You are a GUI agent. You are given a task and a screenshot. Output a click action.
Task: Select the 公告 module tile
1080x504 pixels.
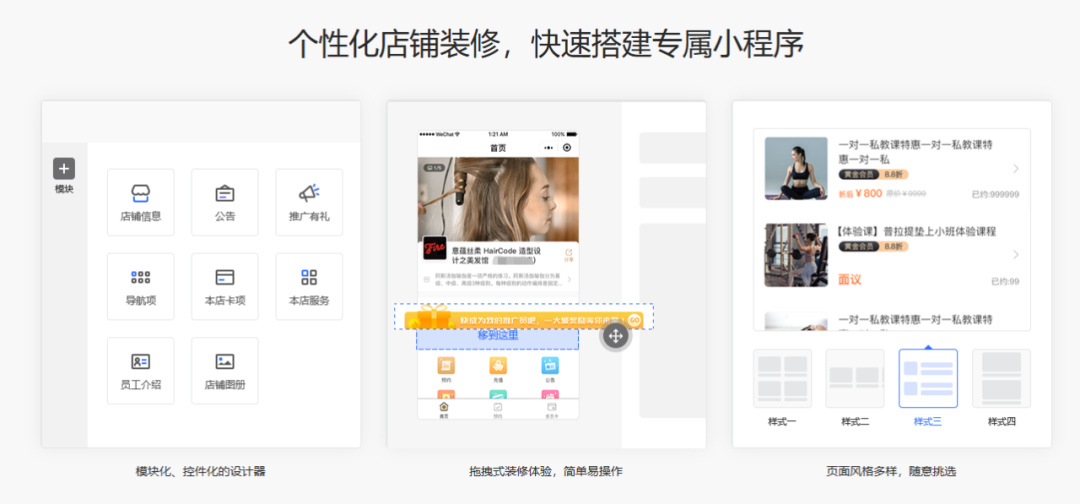point(225,202)
